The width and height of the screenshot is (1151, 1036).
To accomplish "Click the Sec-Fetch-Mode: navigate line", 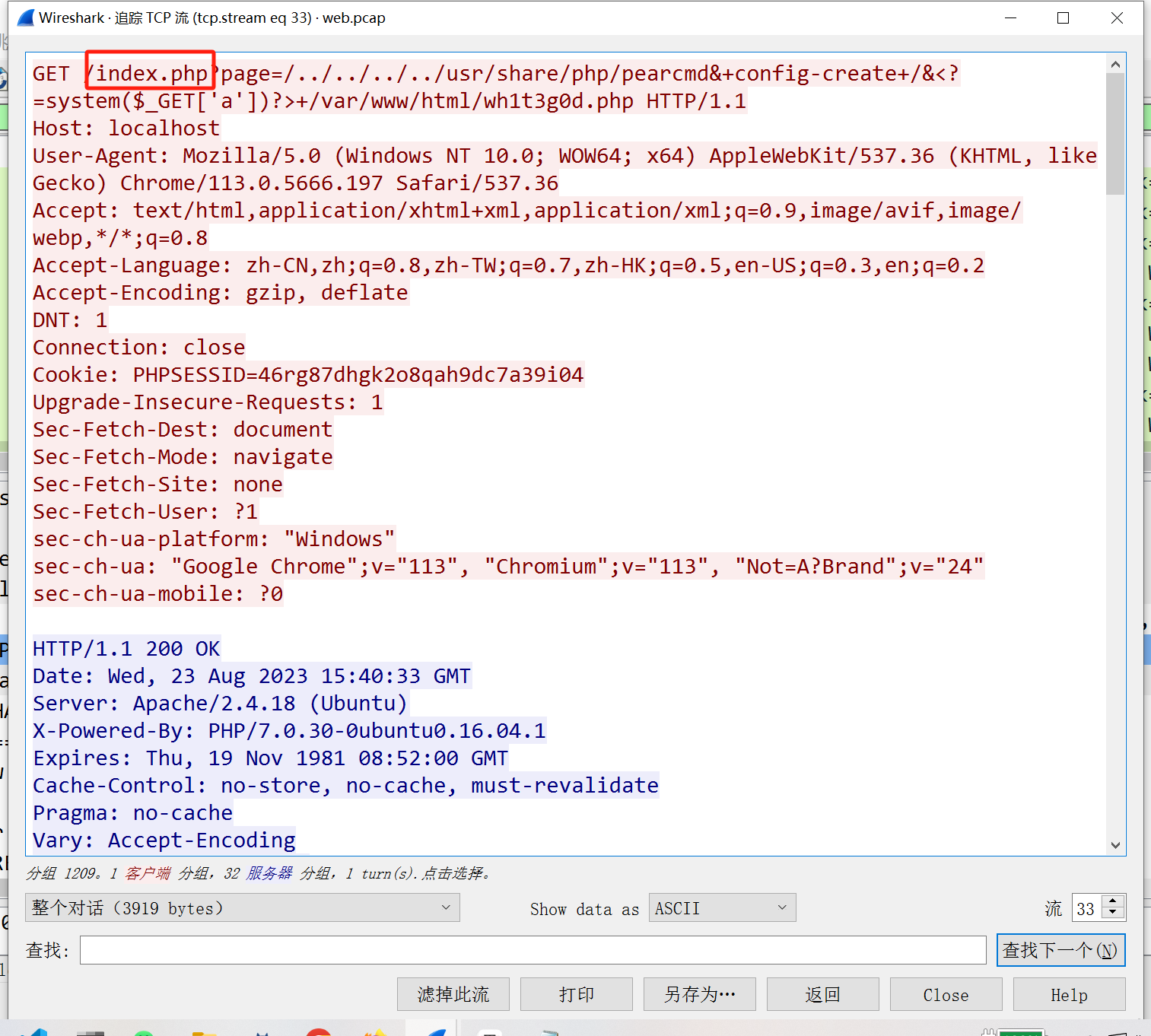I will click(183, 456).
